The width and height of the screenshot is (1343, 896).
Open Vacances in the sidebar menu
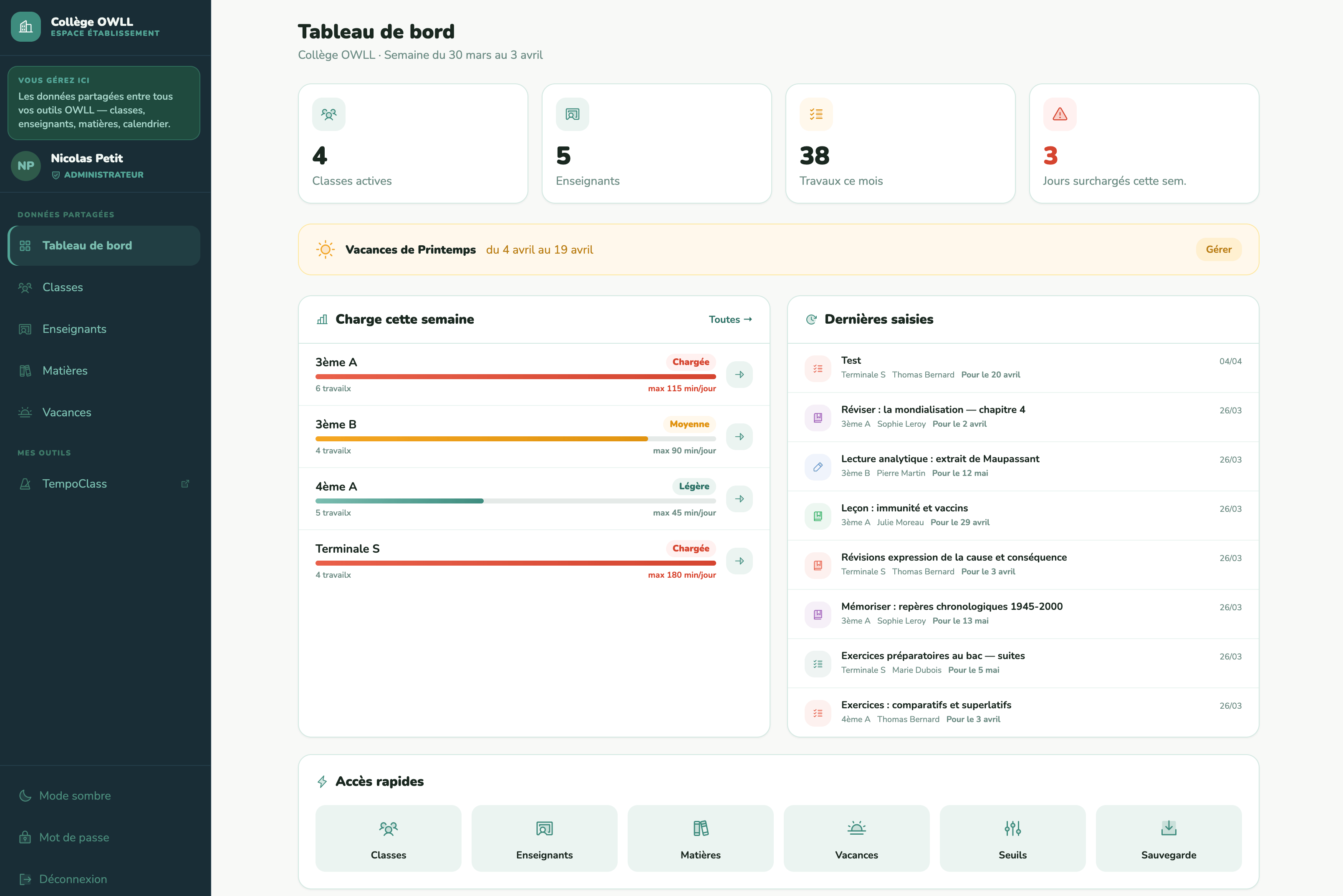[x=104, y=413]
